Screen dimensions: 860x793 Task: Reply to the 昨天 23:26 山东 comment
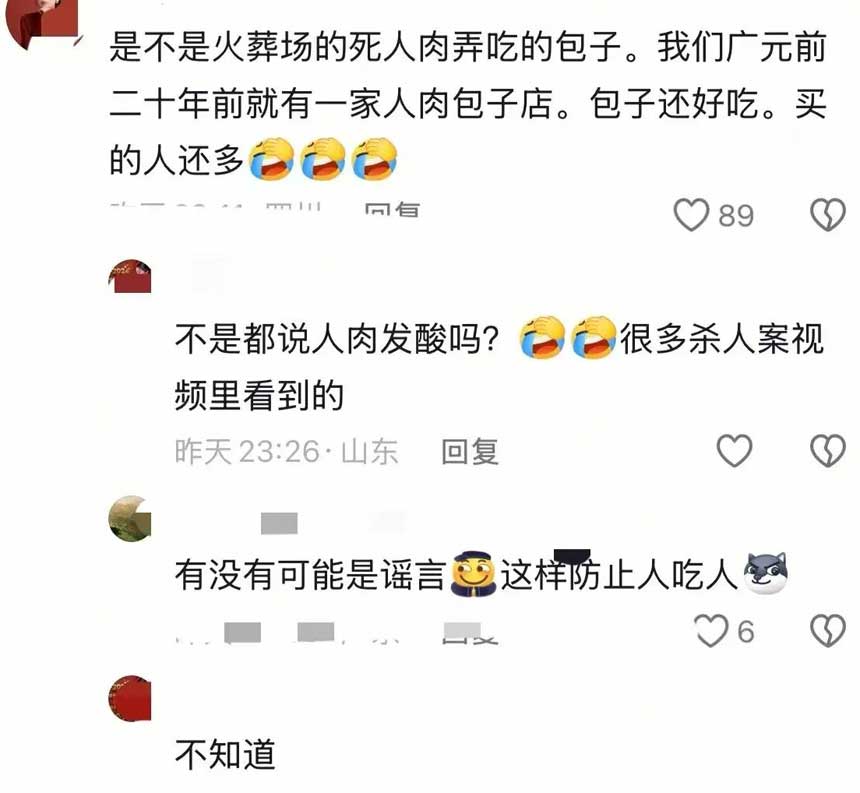470,452
